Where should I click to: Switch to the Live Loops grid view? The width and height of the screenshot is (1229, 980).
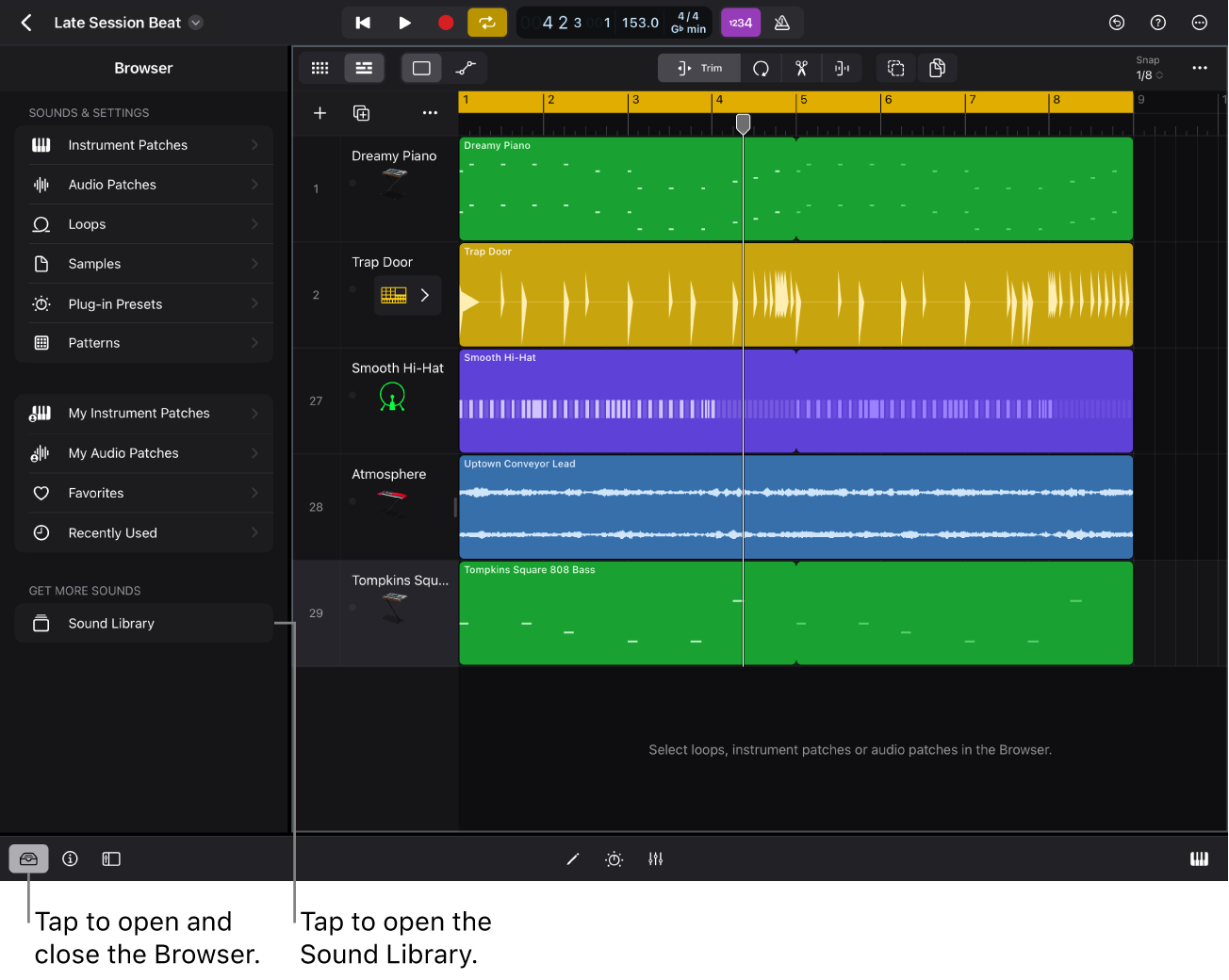coord(320,68)
